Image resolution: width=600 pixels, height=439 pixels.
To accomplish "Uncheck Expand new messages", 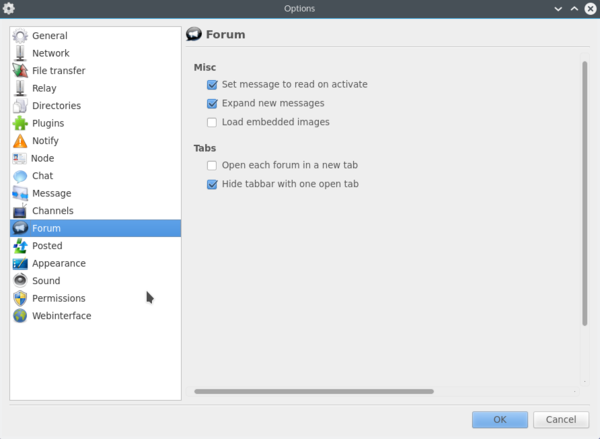I will pyautogui.click(x=212, y=103).
